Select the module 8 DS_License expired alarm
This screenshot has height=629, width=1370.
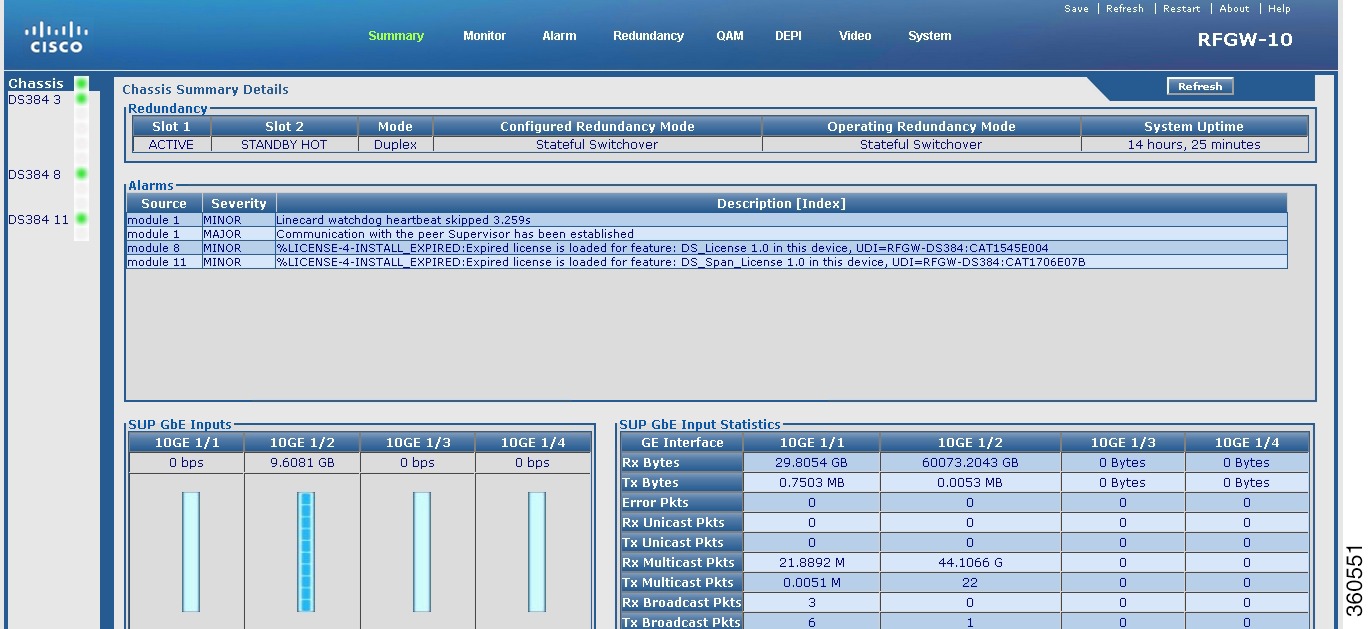click(x=706, y=248)
